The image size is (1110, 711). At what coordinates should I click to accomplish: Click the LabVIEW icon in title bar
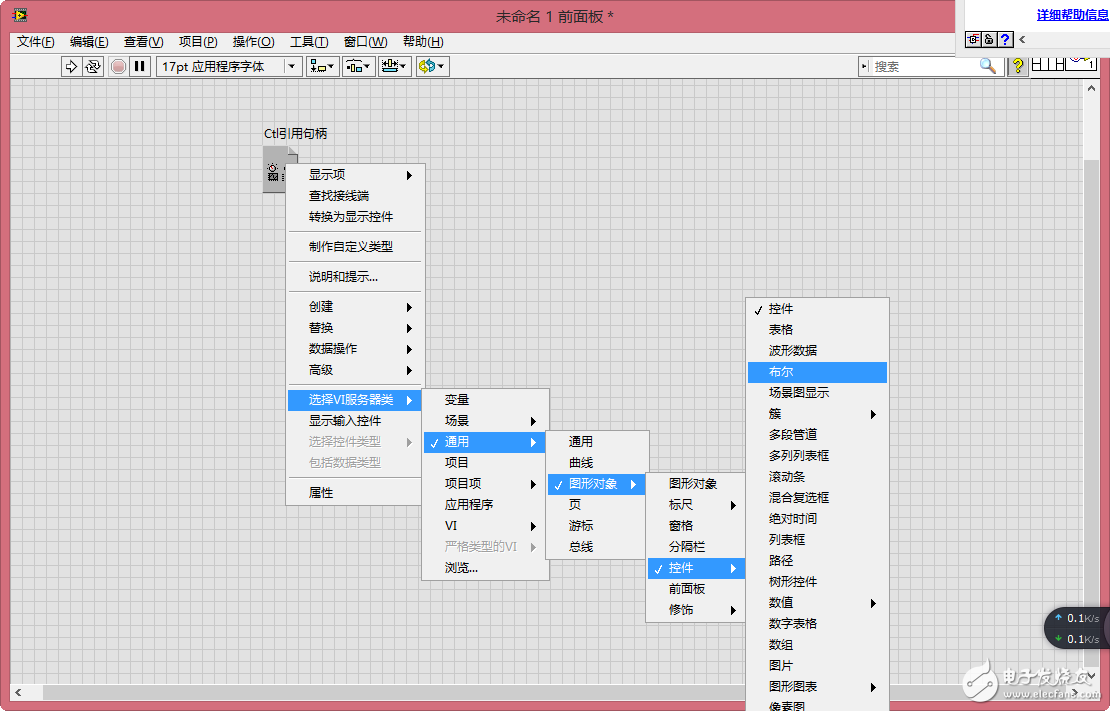coord(20,15)
